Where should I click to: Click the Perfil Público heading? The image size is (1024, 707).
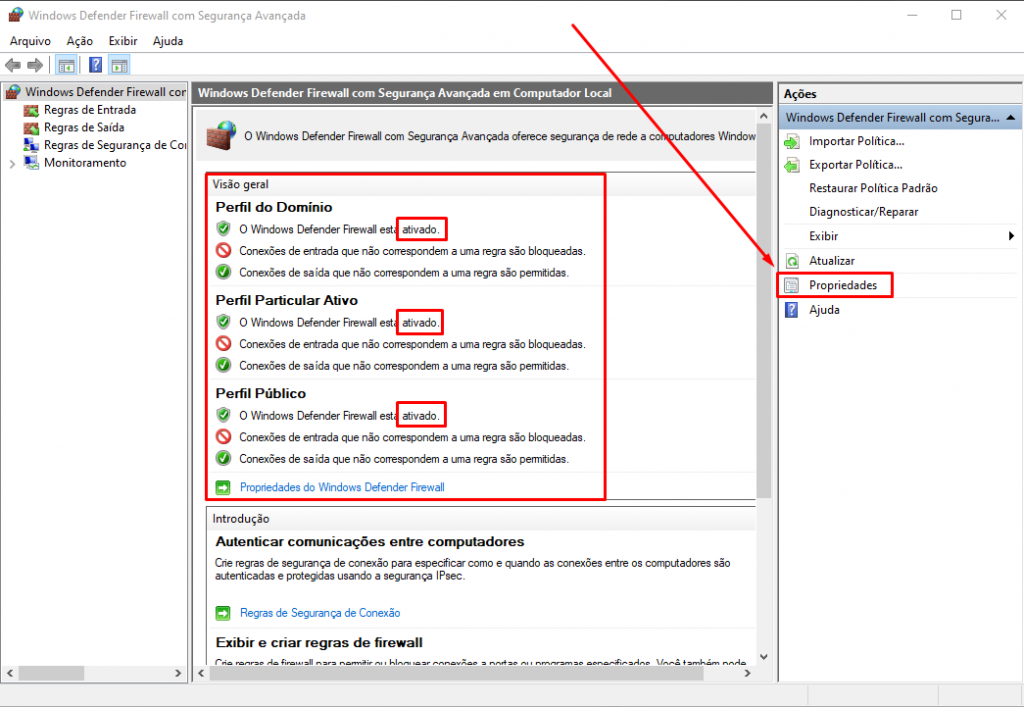click(261, 394)
